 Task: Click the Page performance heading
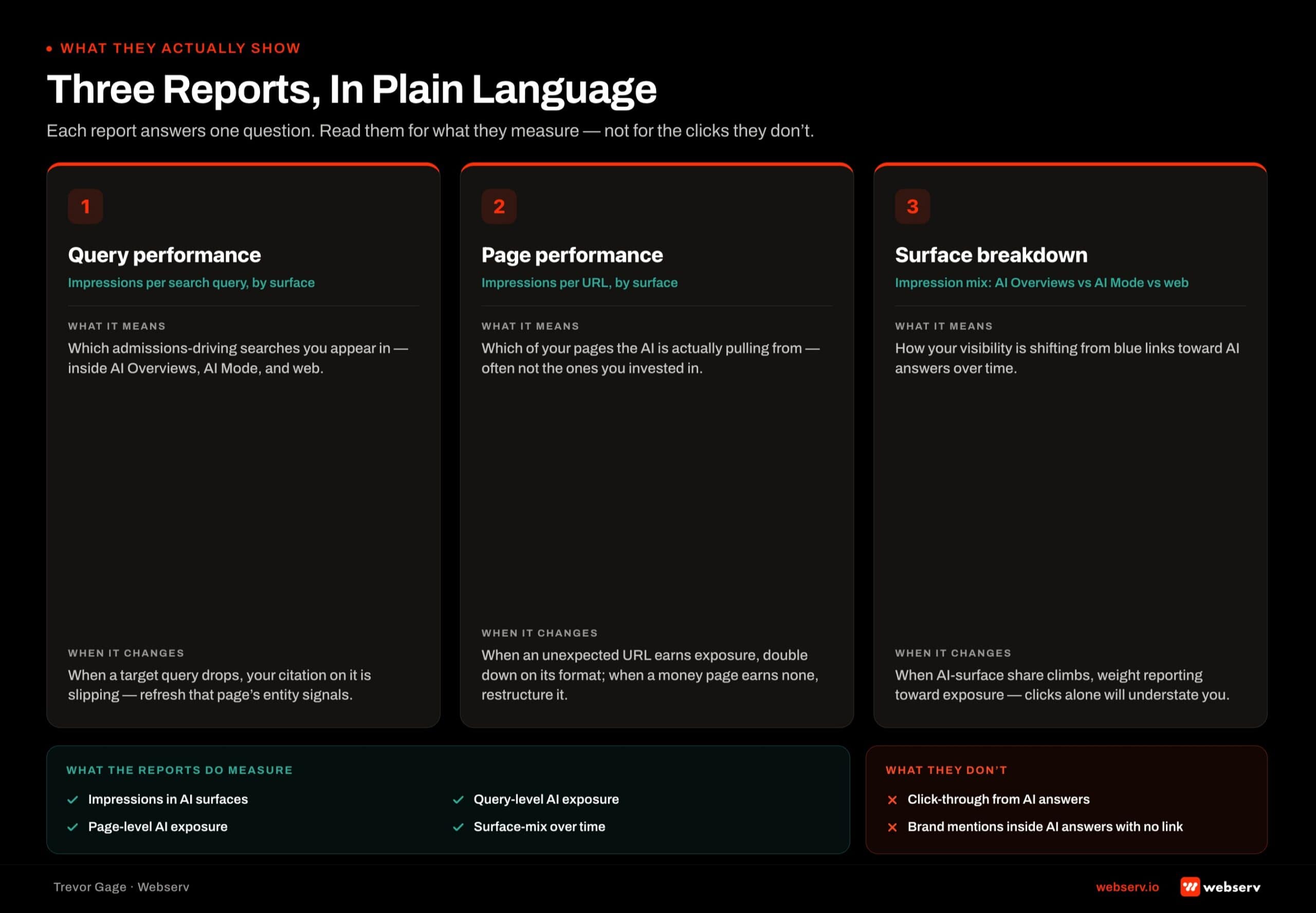tap(572, 255)
